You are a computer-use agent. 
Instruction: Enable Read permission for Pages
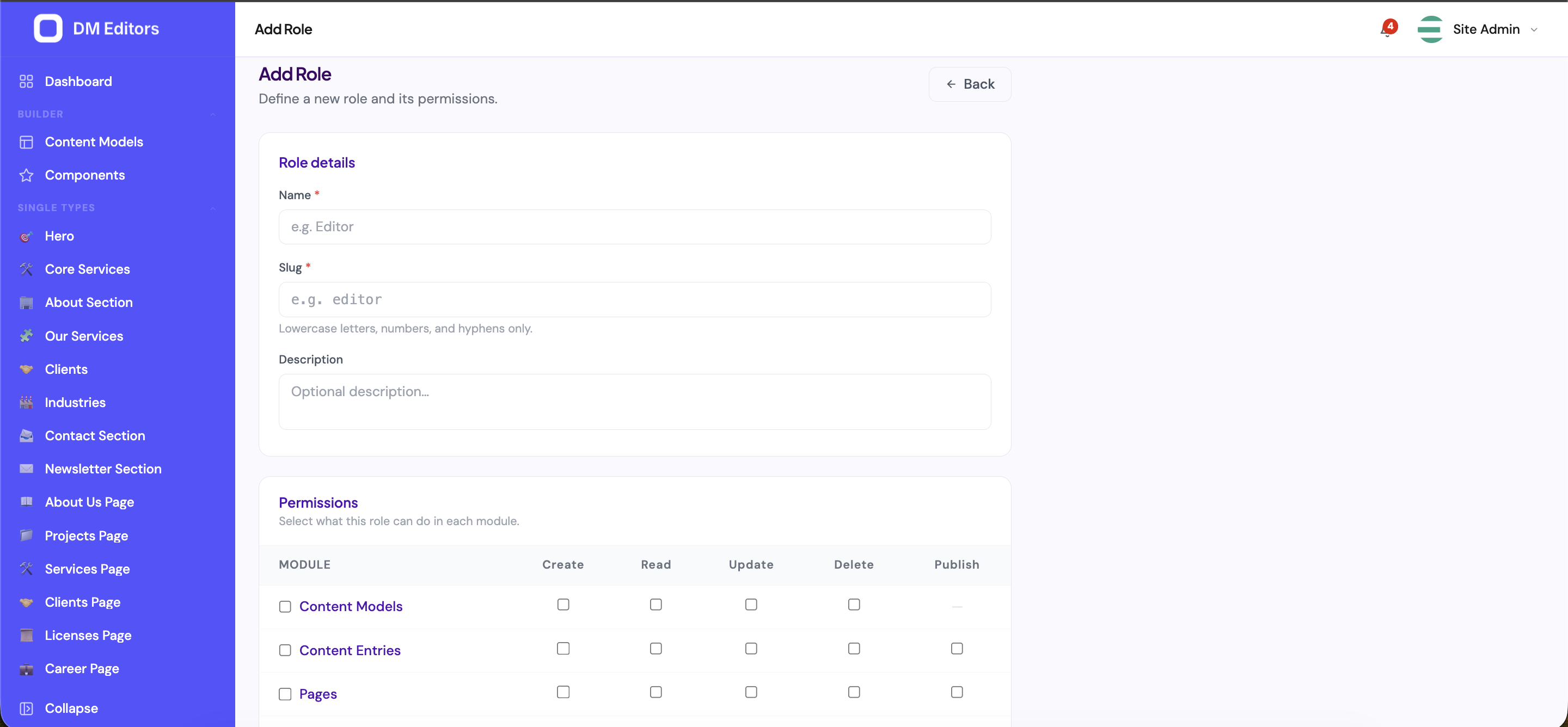point(656,692)
